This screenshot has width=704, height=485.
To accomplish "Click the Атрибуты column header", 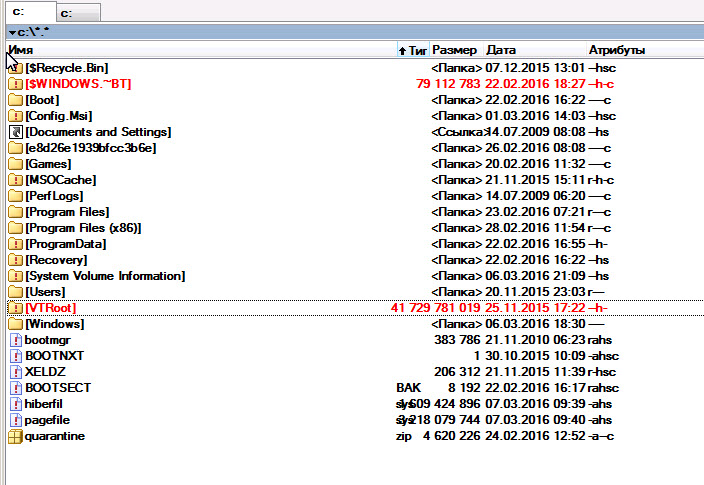I will 617,49.
